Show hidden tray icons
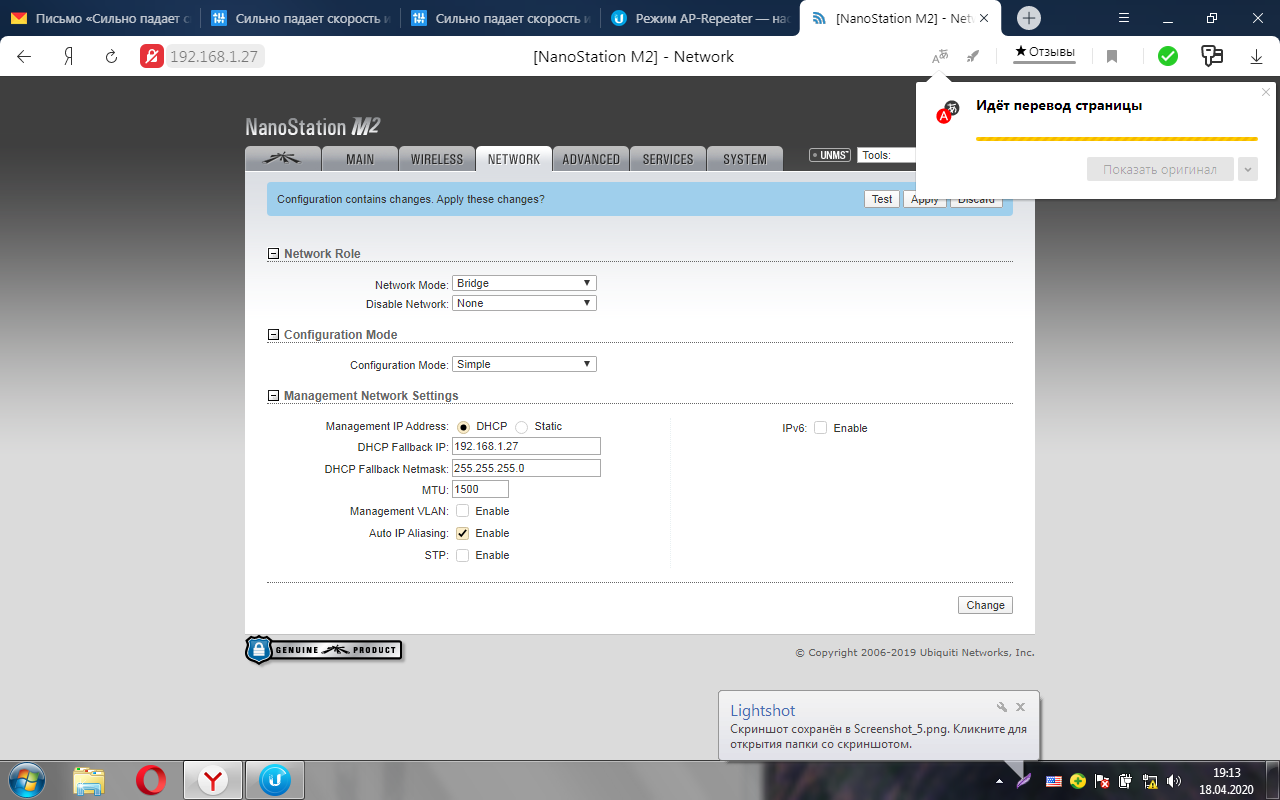Image resolution: width=1280 pixels, height=800 pixels. click(999, 780)
